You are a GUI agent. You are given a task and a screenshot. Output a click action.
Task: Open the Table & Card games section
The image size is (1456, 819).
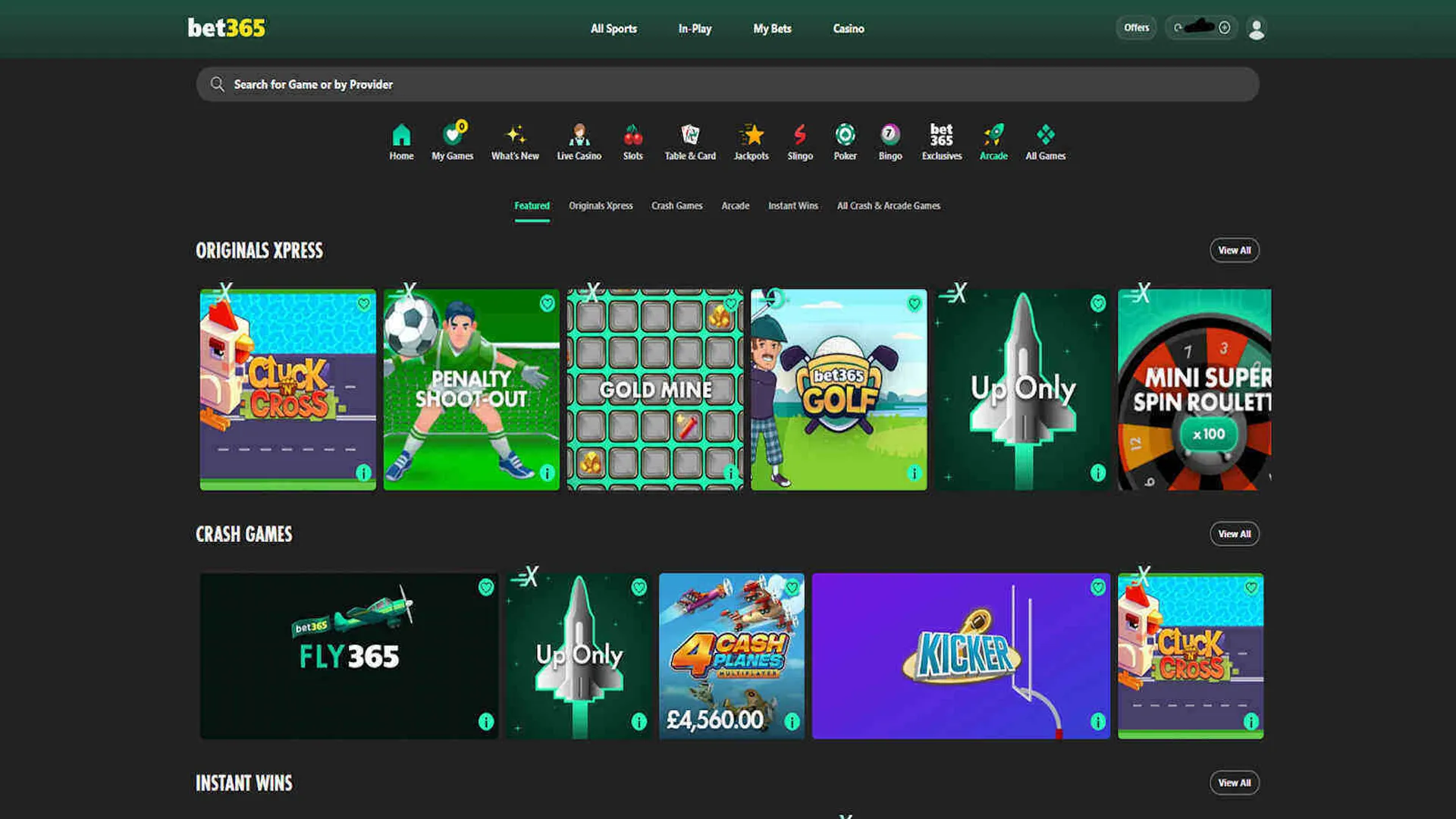(x=689, y=135)
